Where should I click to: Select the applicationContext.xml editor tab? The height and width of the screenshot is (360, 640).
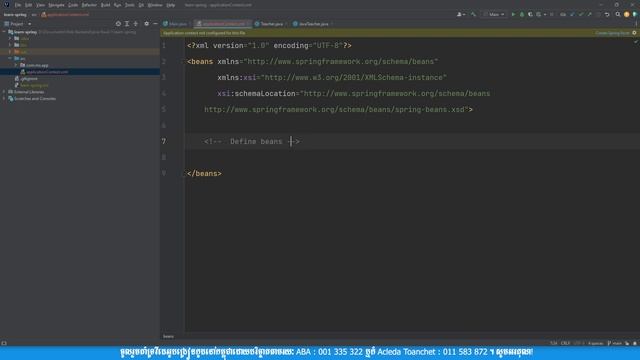(x=222, y=24)
